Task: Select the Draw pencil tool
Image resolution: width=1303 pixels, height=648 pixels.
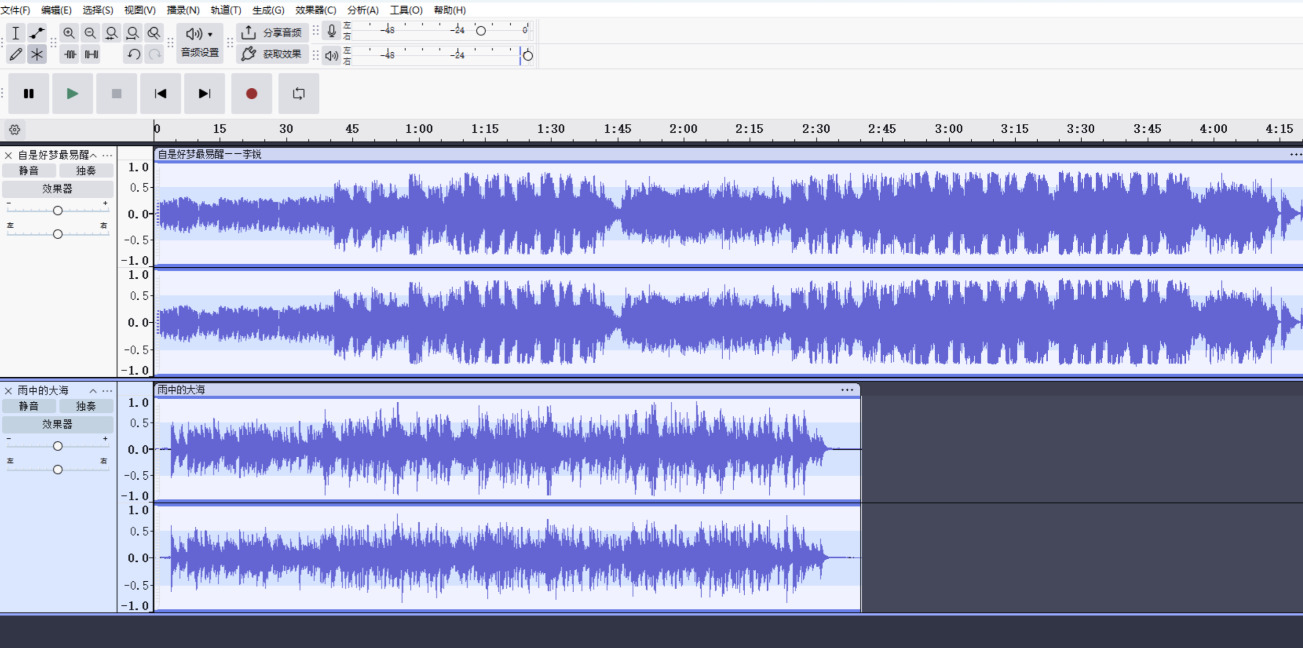Action: (16, 54)
